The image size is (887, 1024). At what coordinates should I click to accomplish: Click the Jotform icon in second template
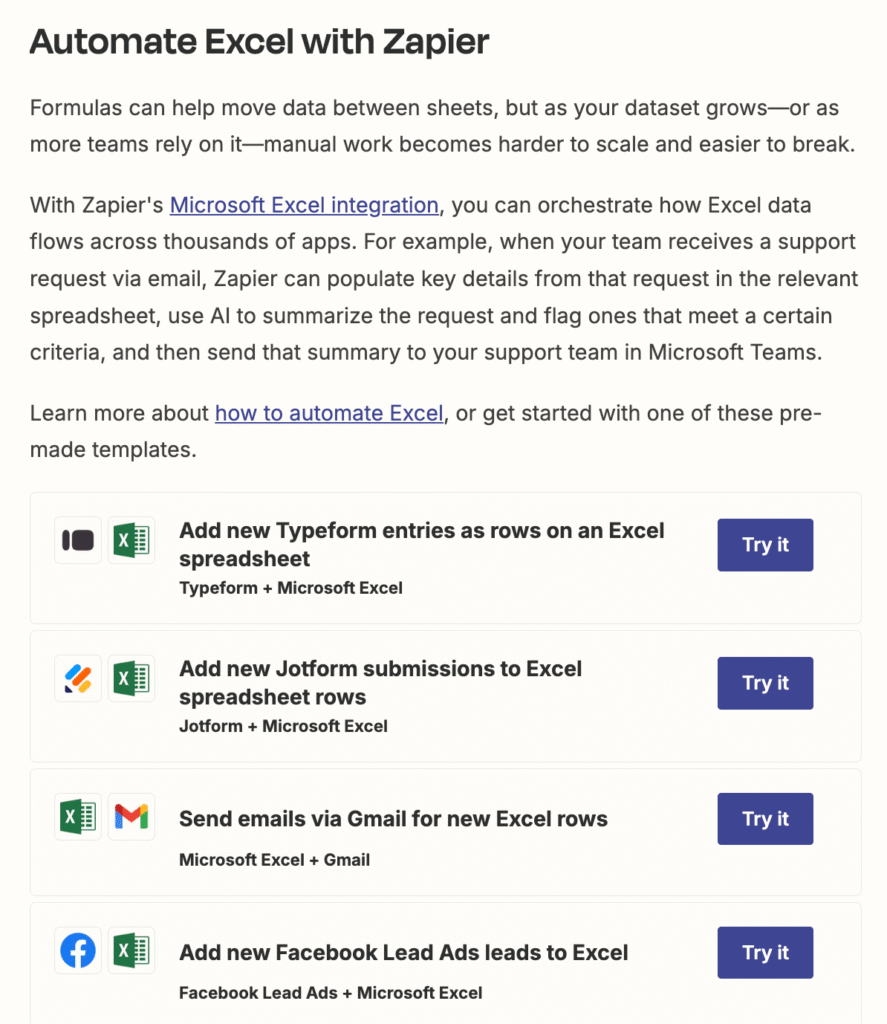pos(78,679)
